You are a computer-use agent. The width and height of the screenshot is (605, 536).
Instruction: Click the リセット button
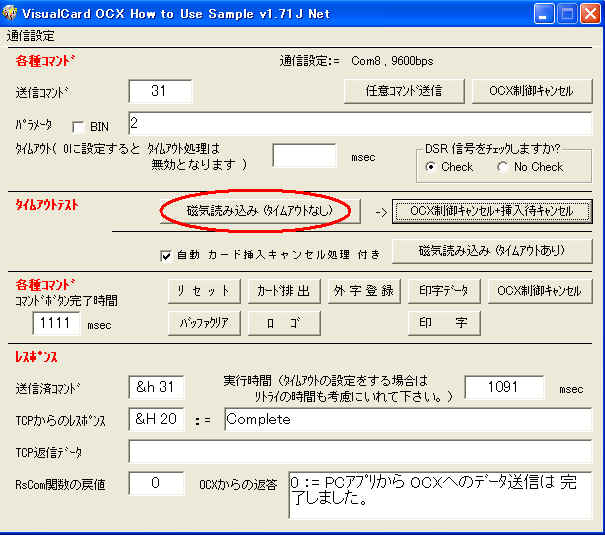click(204, 291)
